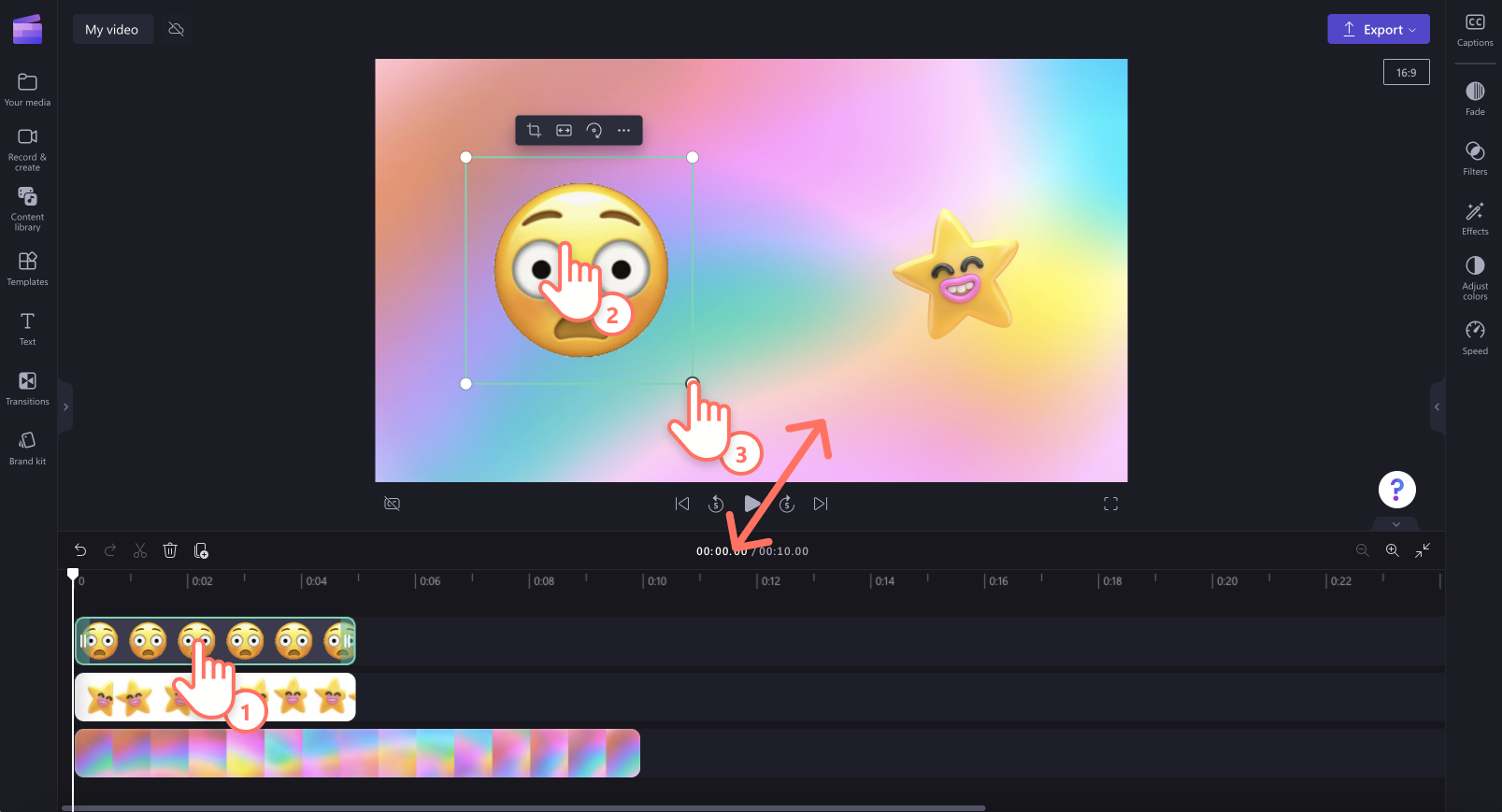Collapse the timeline with the down chevron
Image resolution: width=1502 pixels, height=812 pixels.
tap(1396, 524)
